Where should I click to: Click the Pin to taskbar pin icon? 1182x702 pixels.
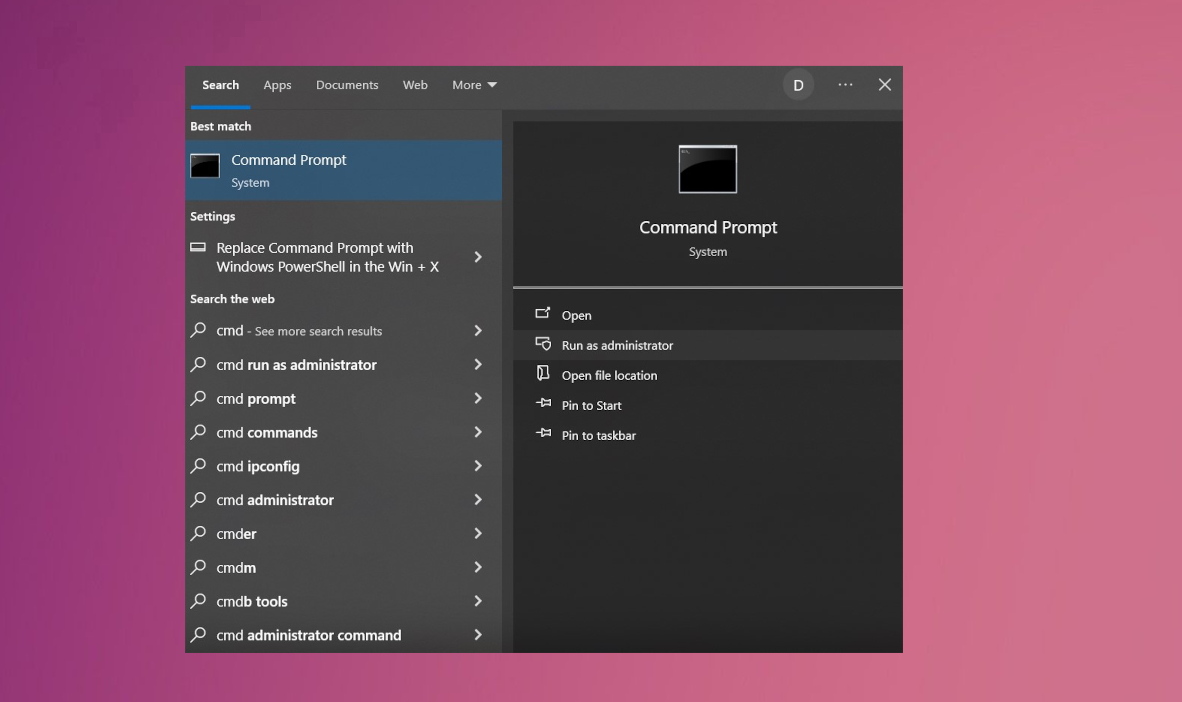pyautogui.click(x=543, y=434)
